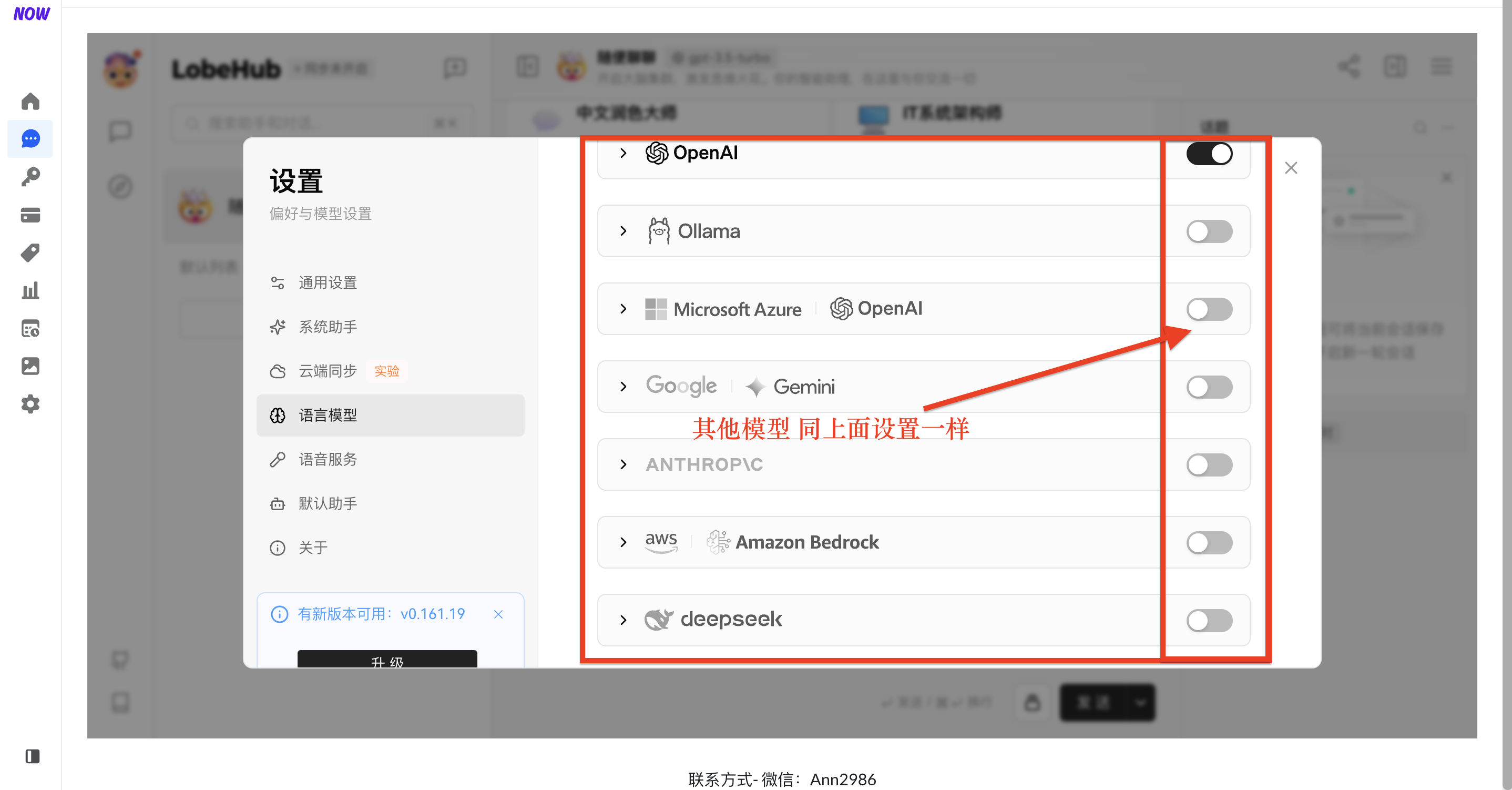
Task: Enable the Ollama provider switch
Action: pyautogui.click(x=1209, y=231)
